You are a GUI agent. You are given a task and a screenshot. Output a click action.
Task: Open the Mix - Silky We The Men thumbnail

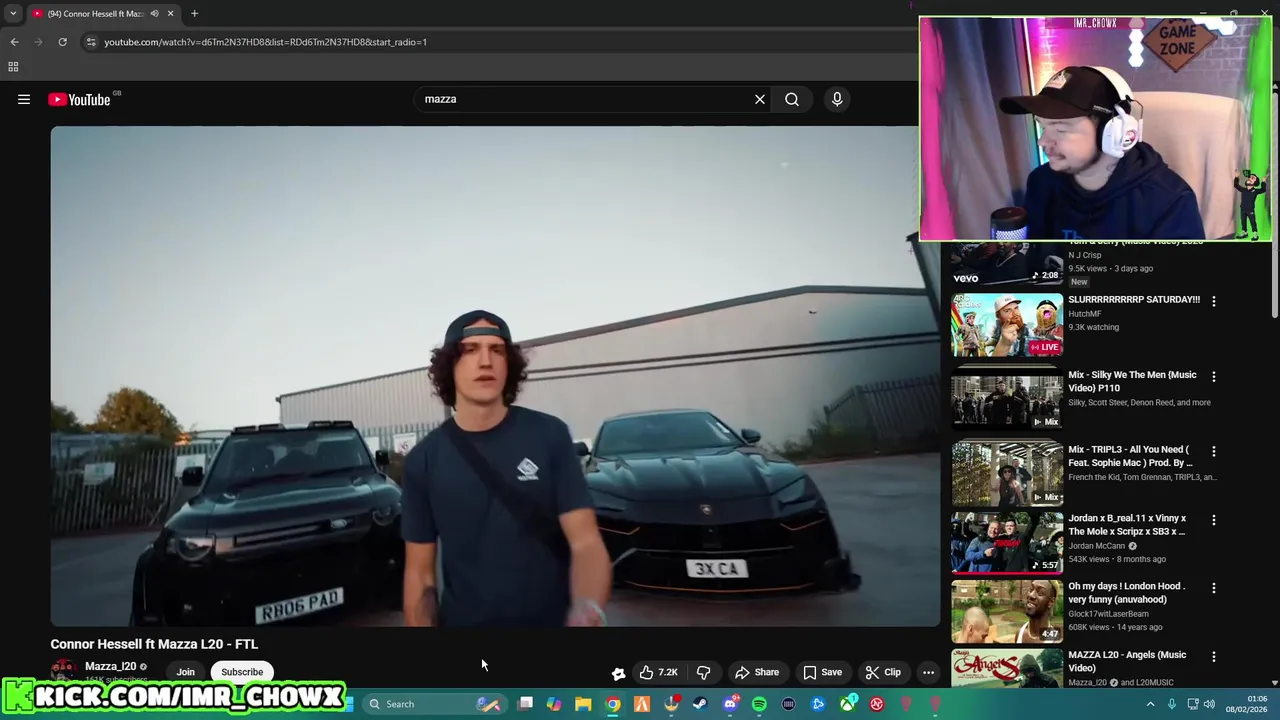pyautogui.click(x=1007, y=399)
